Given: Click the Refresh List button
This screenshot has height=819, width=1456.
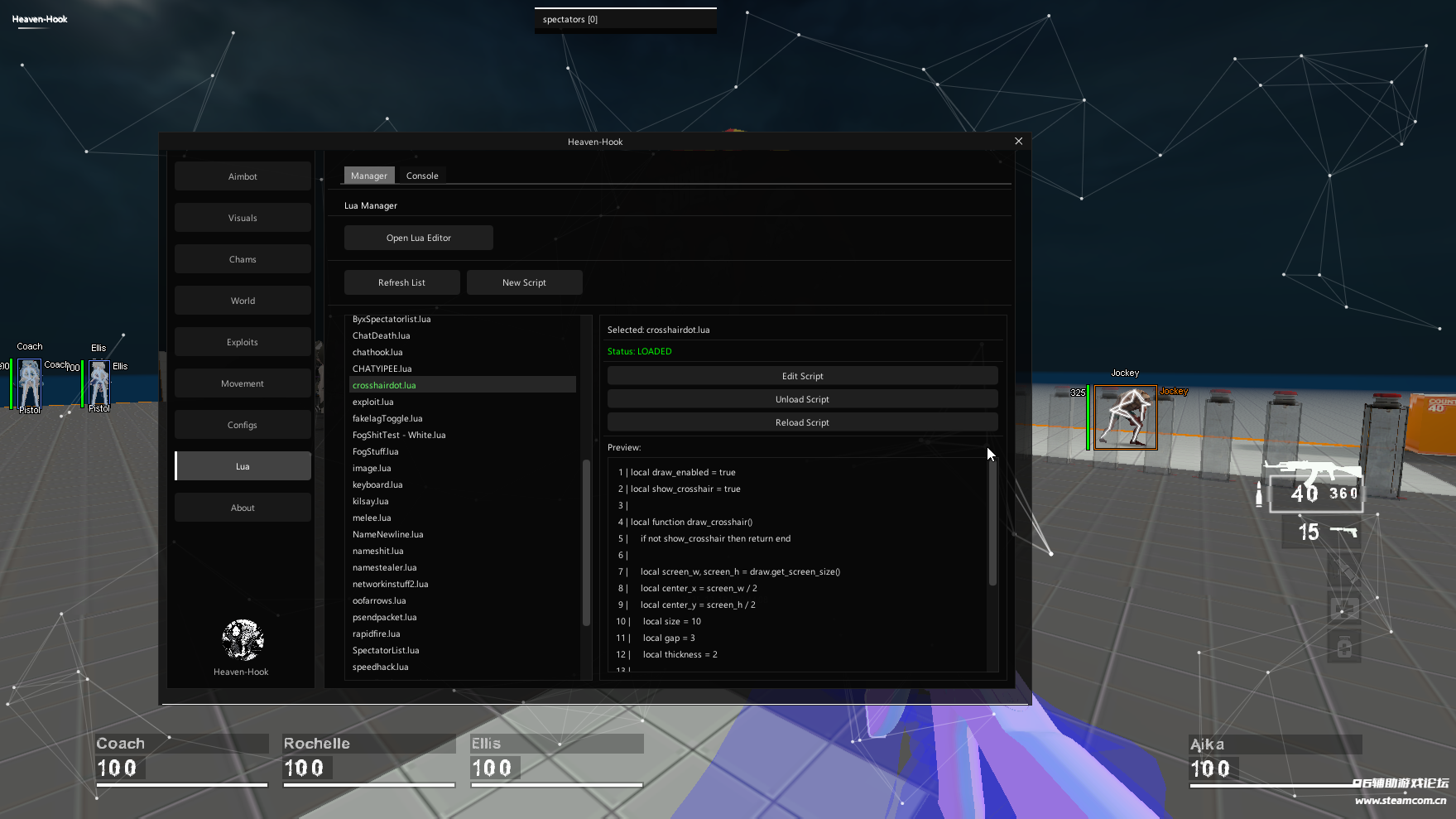Looking at the screenshot, I should click(401, 282).
